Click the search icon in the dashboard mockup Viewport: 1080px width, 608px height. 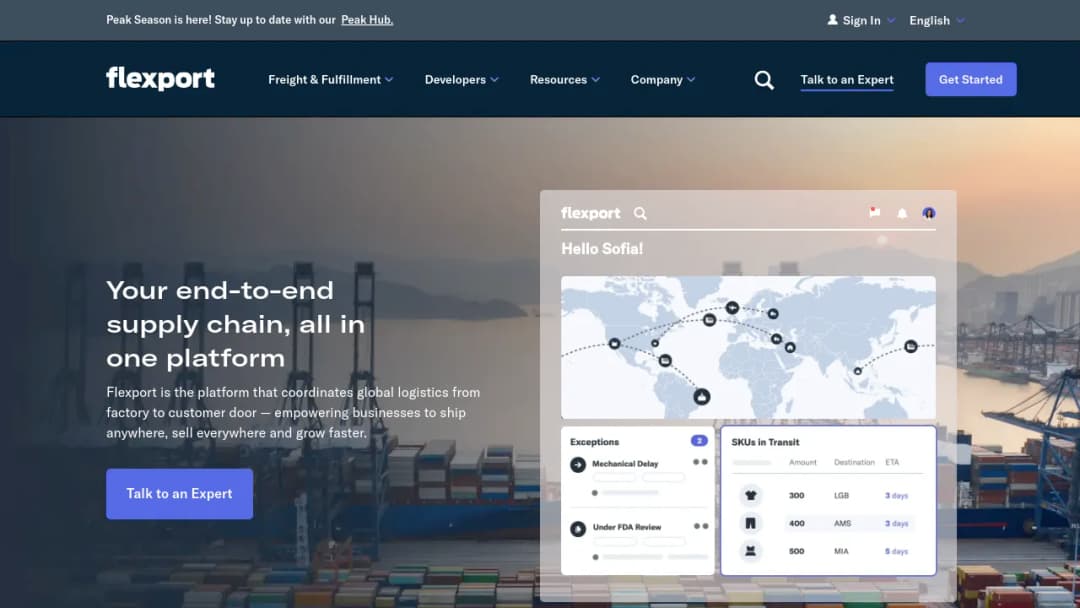pyautogui.click(x=641, y=213)
